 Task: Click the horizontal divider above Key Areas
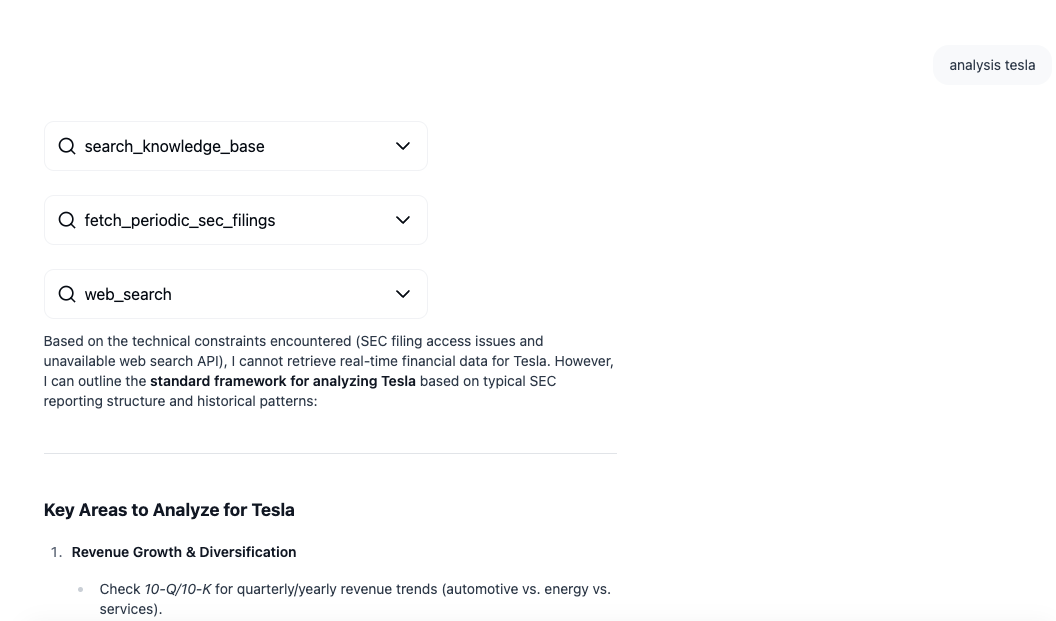pyautogui.click(x=330, y=454)
